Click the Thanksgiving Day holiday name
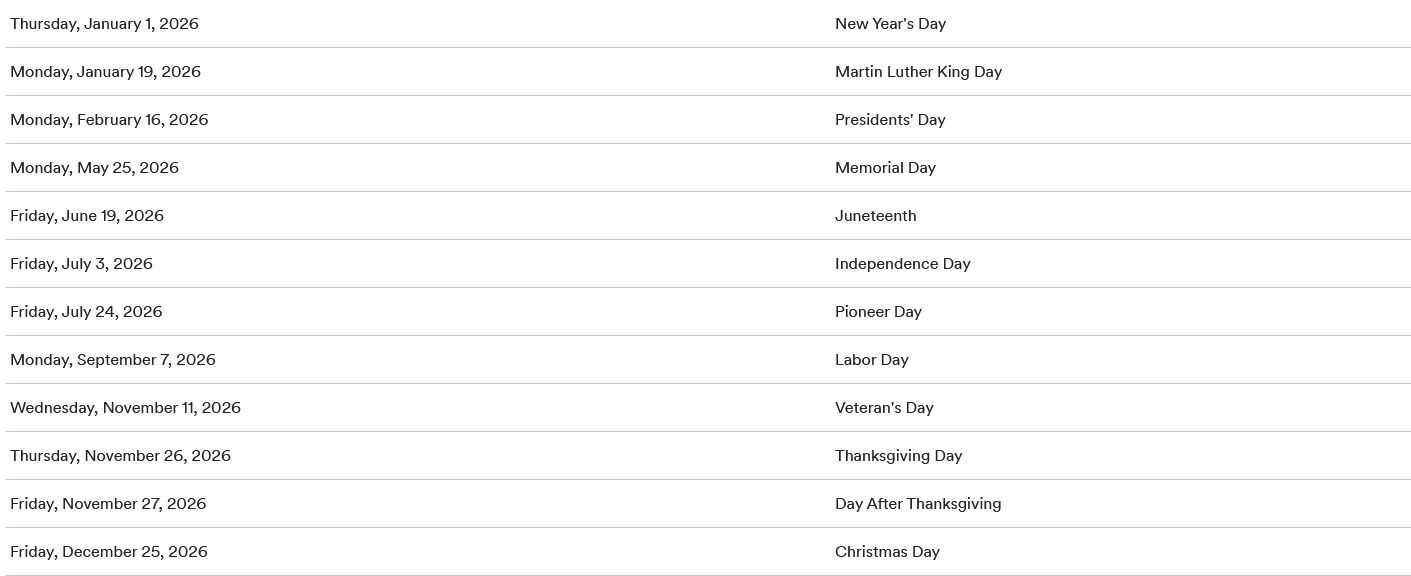Screen dimensions: 1411x576 point(898,456)
